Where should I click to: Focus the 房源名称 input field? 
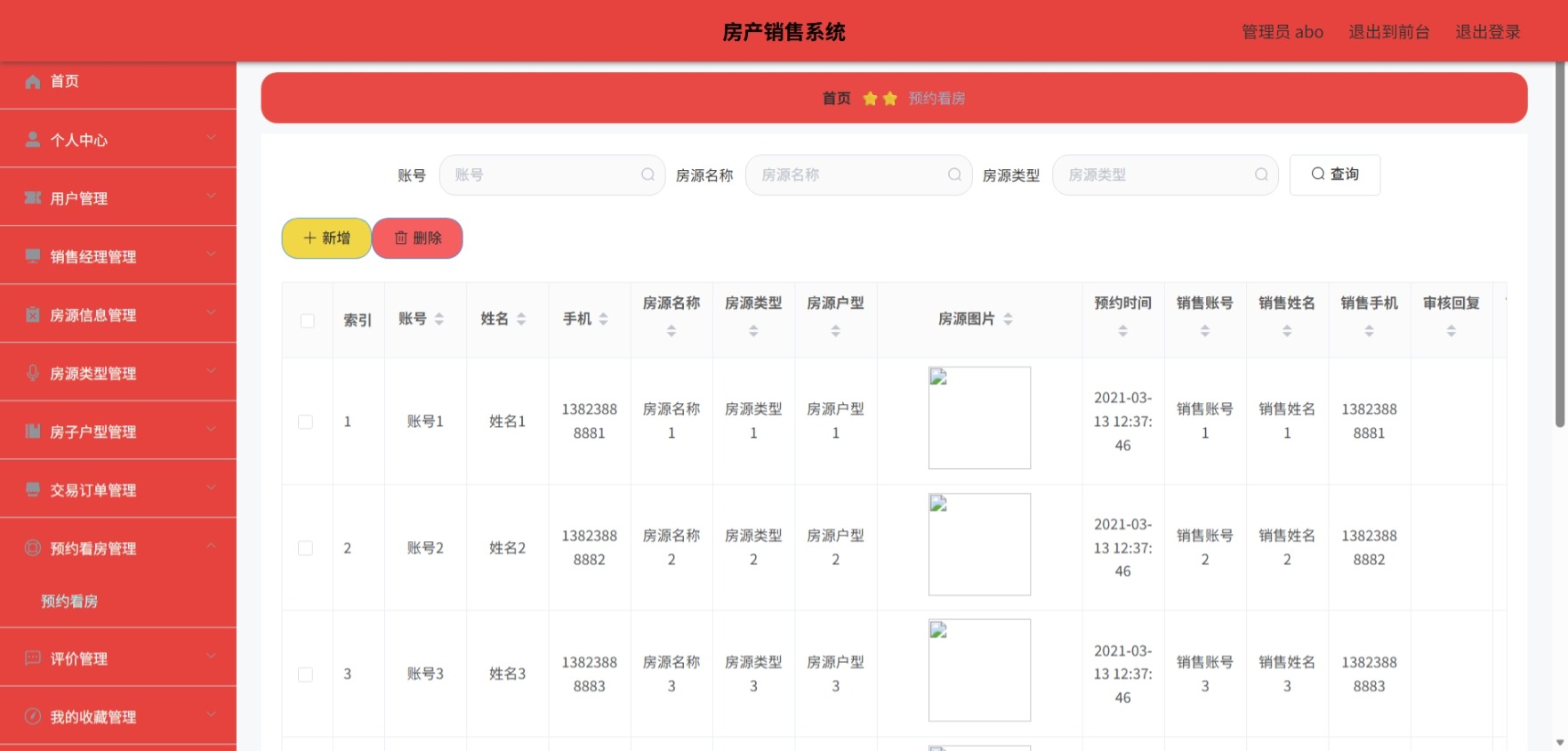click(858, 174)
